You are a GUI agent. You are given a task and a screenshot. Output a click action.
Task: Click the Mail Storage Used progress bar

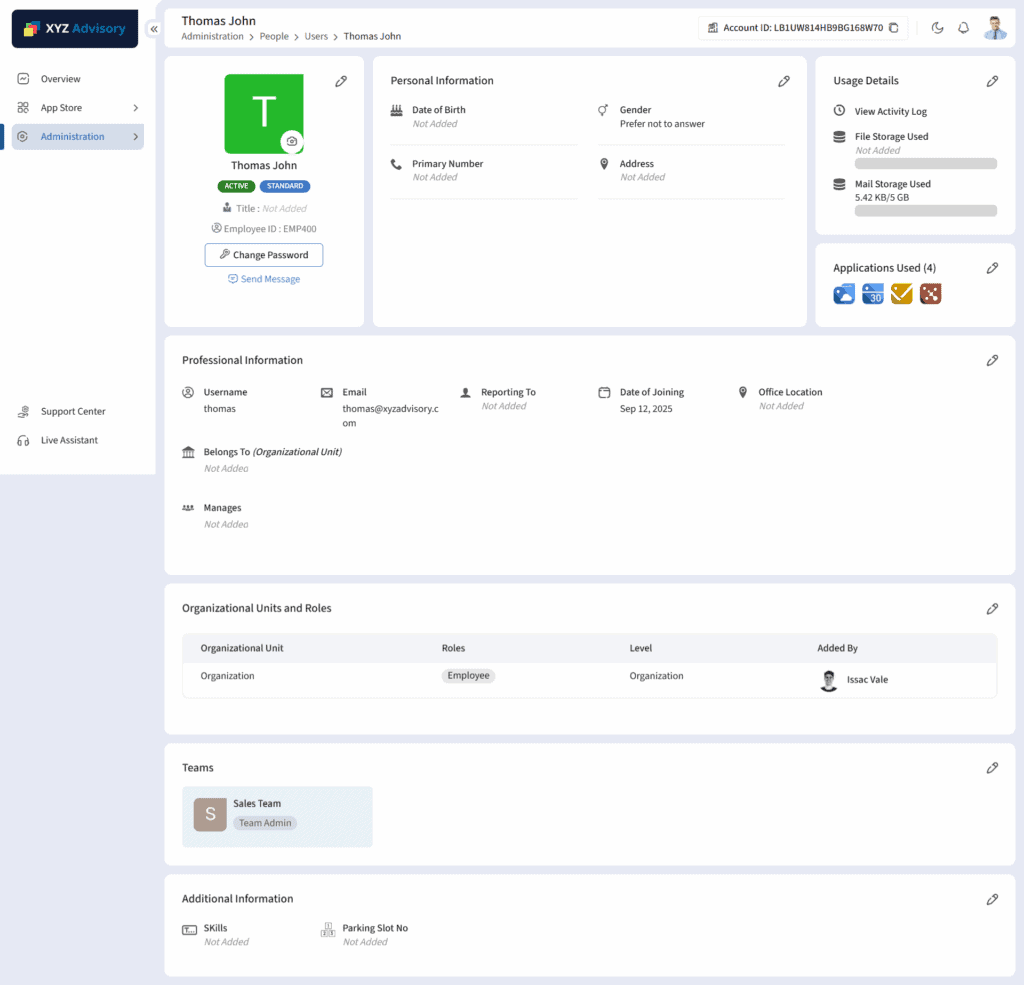click(x=925, y=211)
